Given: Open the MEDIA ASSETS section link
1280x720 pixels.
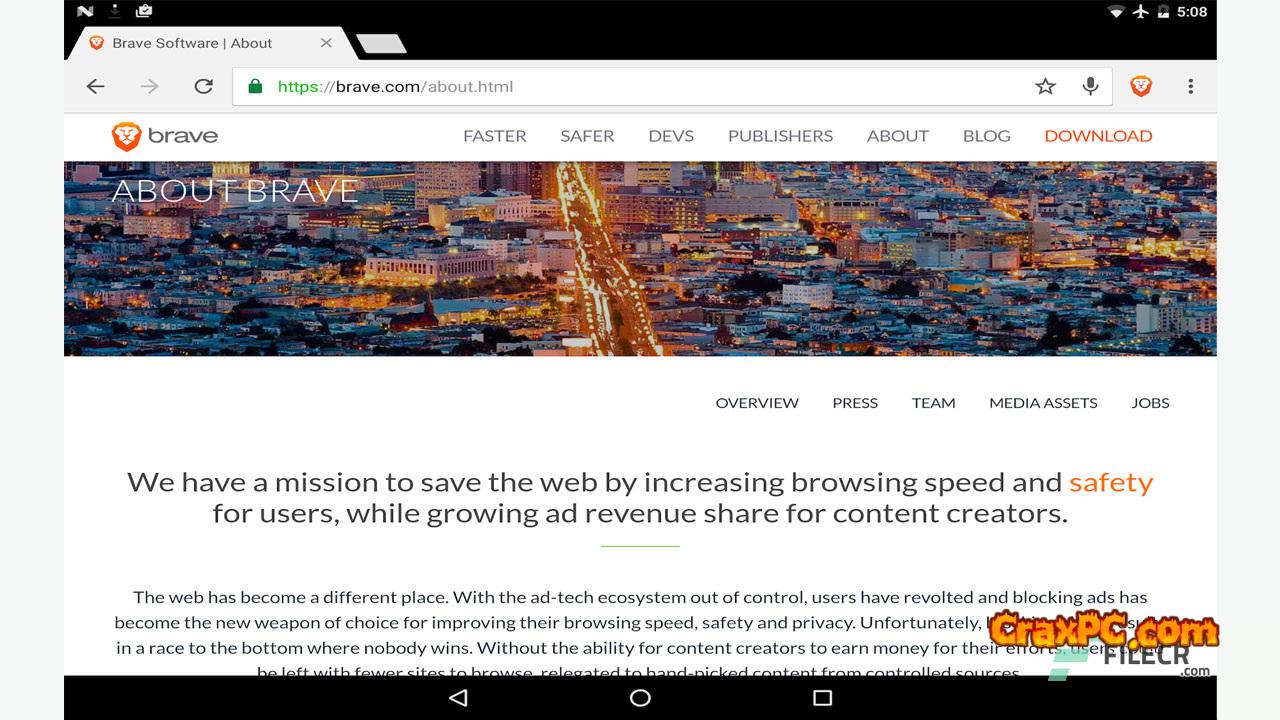Looking at the screenshot, I should coord(1043,403).
